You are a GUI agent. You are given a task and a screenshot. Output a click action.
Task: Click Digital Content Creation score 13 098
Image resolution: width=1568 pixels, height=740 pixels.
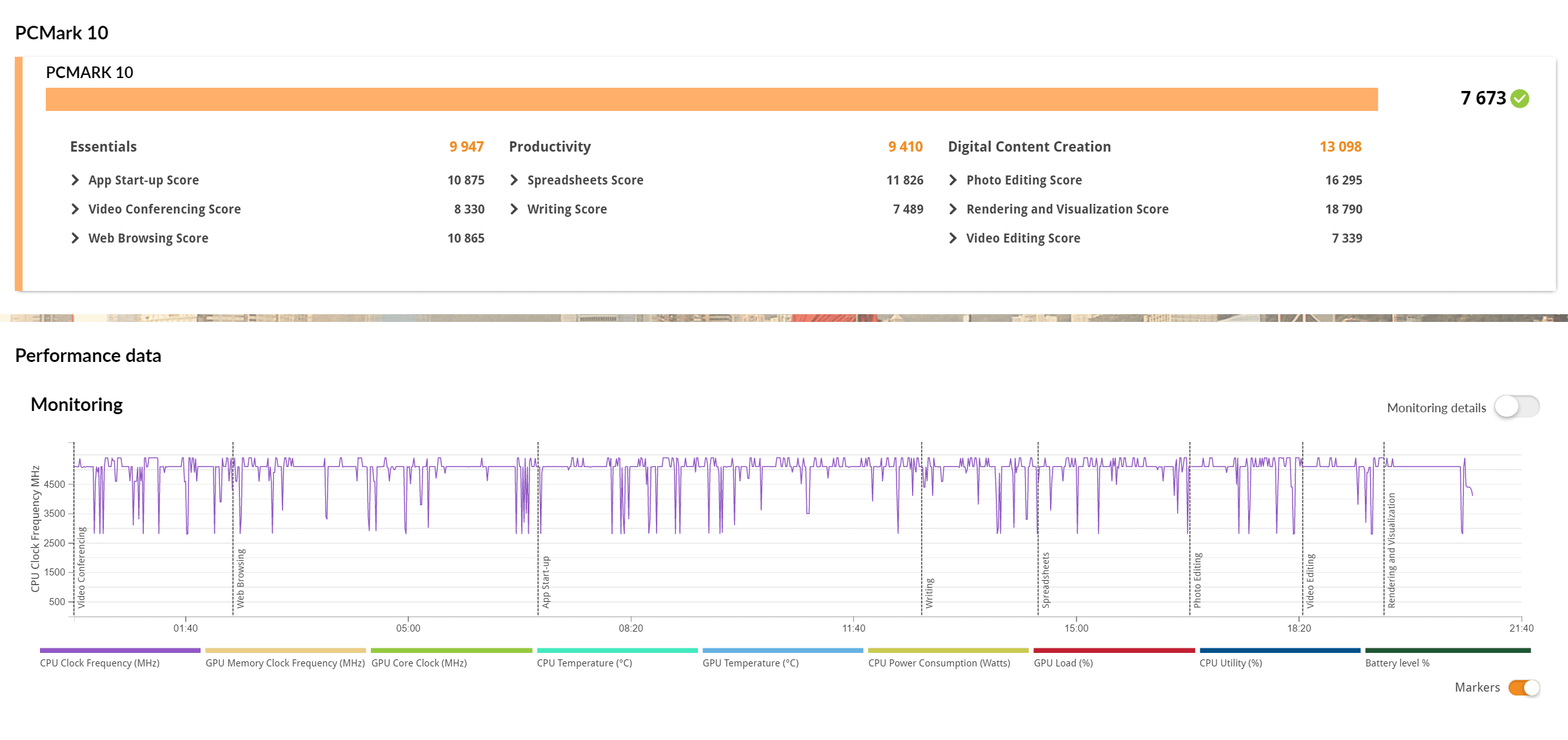click(x=1340, y=147)
